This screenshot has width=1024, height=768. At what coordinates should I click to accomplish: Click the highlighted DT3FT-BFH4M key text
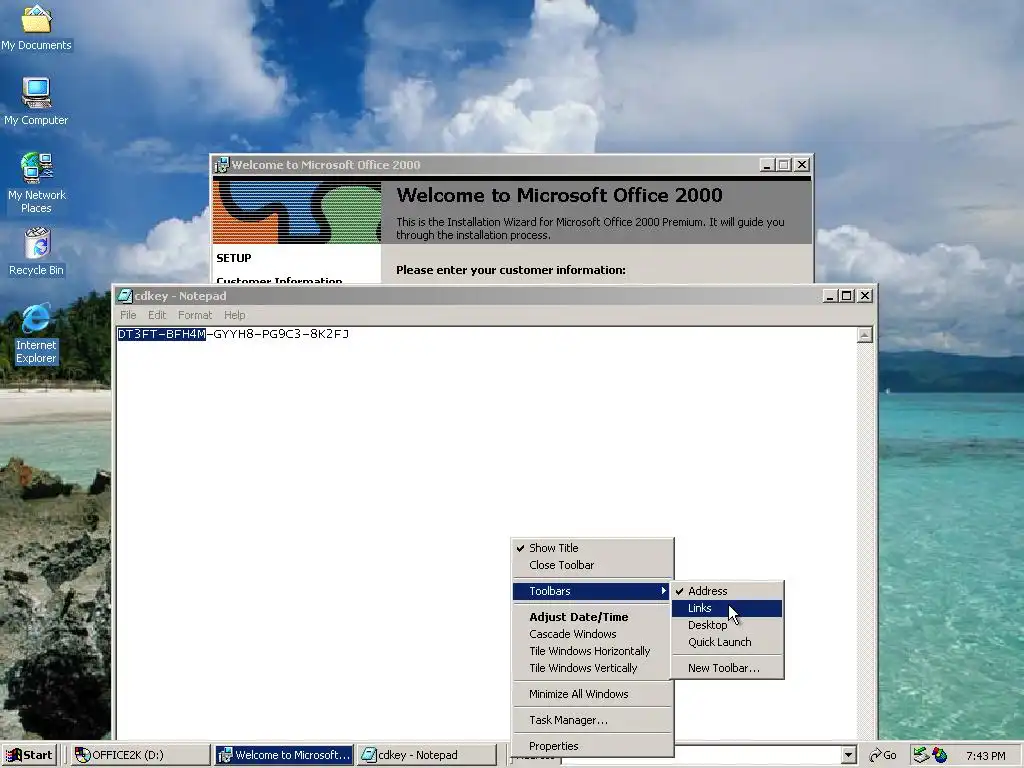coord(162,334)
